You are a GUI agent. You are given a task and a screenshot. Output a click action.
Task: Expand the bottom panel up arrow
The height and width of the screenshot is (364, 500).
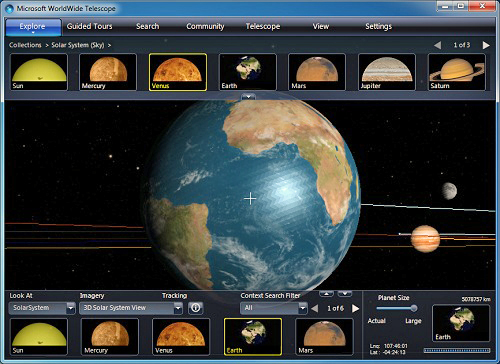point(326,294)
